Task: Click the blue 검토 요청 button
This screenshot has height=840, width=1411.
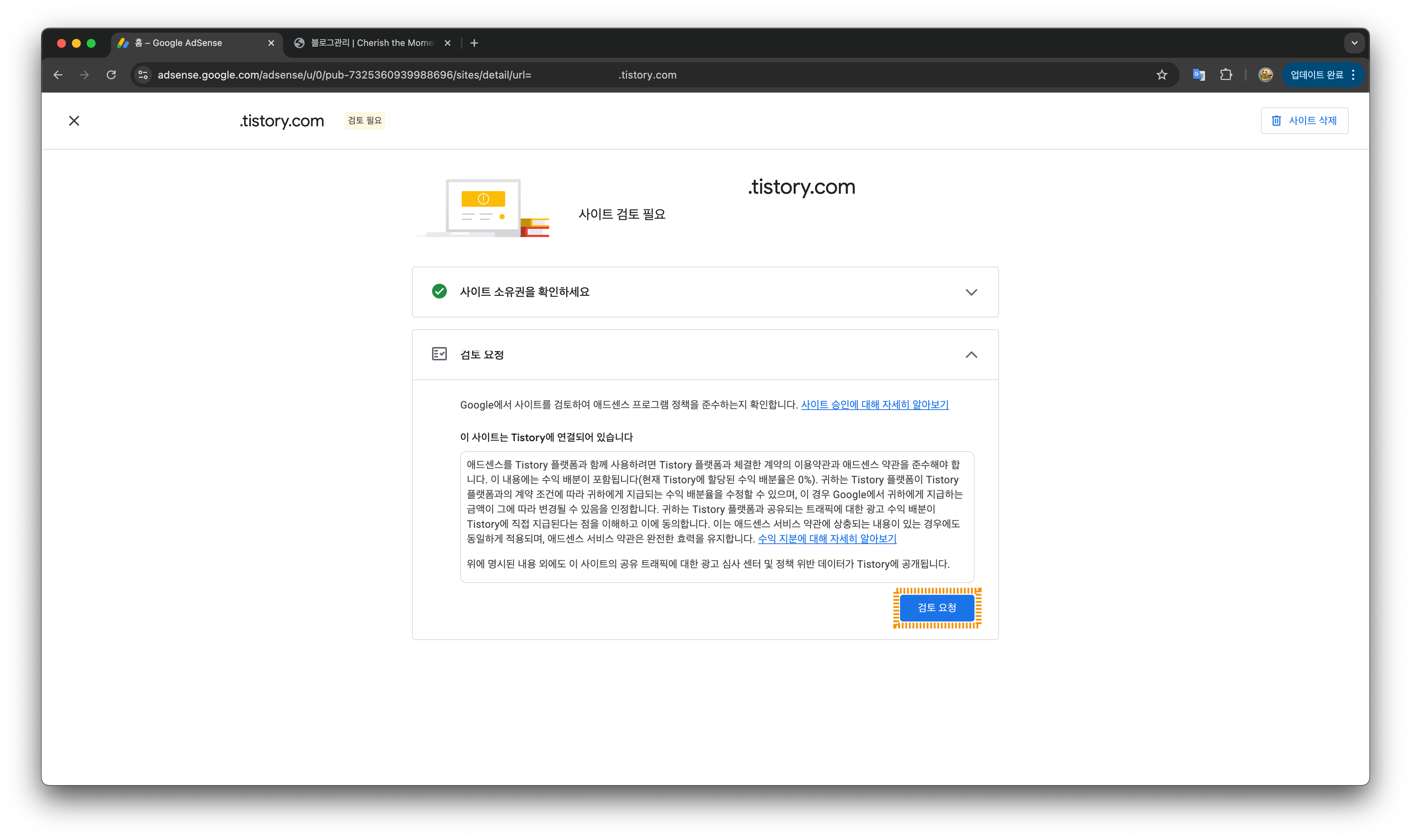Action: click(x=937, y=608)
